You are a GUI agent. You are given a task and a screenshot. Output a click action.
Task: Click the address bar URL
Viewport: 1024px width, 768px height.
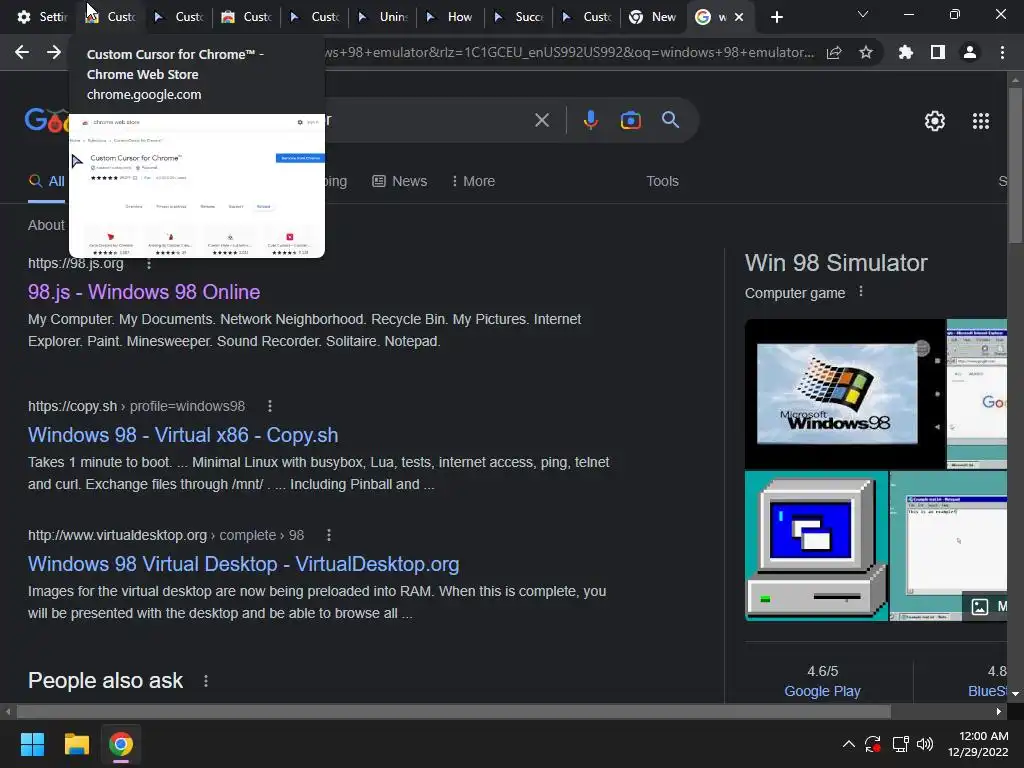point(568,52)
